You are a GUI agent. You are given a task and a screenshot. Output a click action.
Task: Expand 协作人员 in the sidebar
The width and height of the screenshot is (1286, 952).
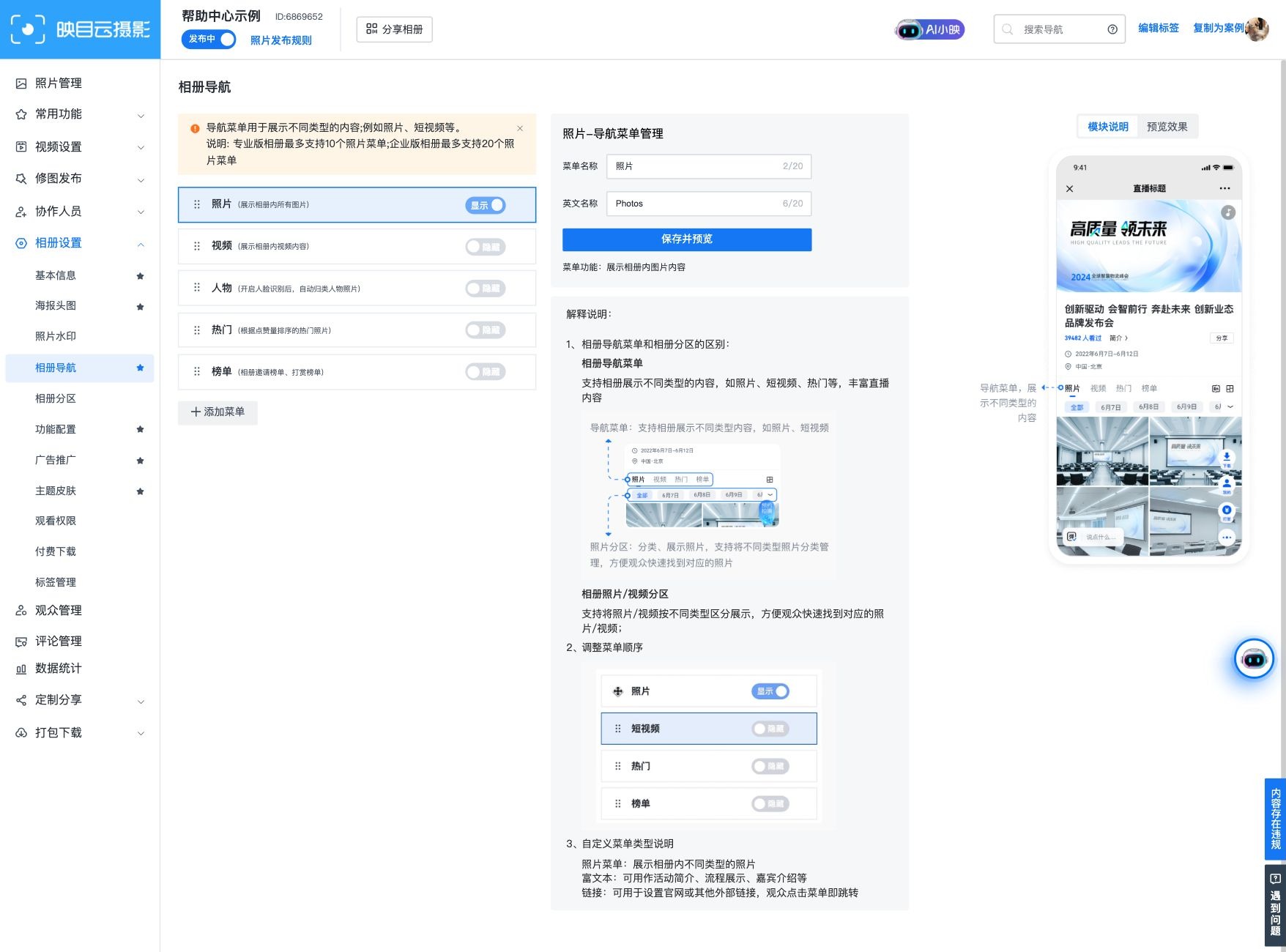141,212
